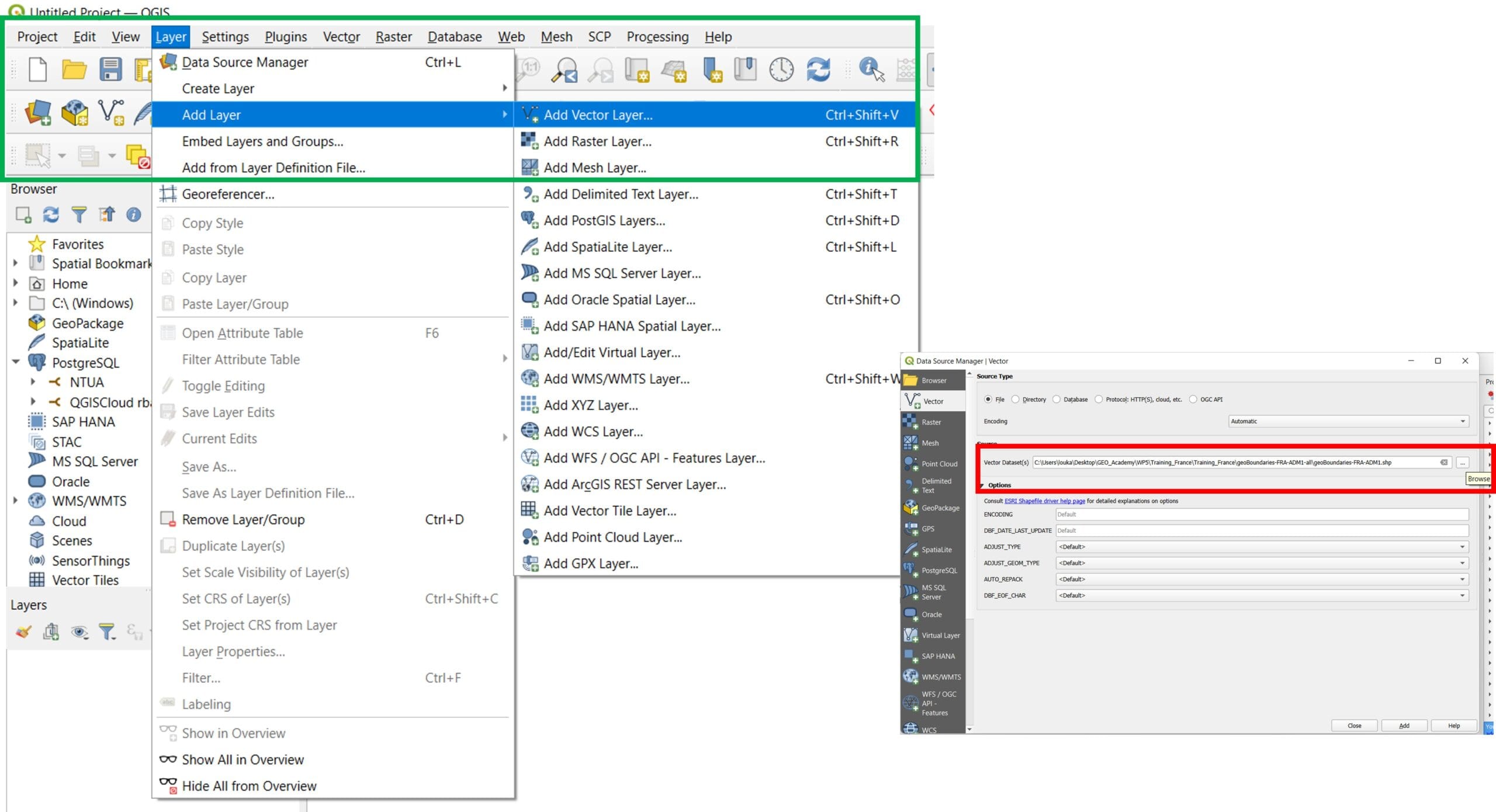Click Manage Map Themes eye icon in Layers
This screenshot has height=812, width=1496.
click(79, 631)
